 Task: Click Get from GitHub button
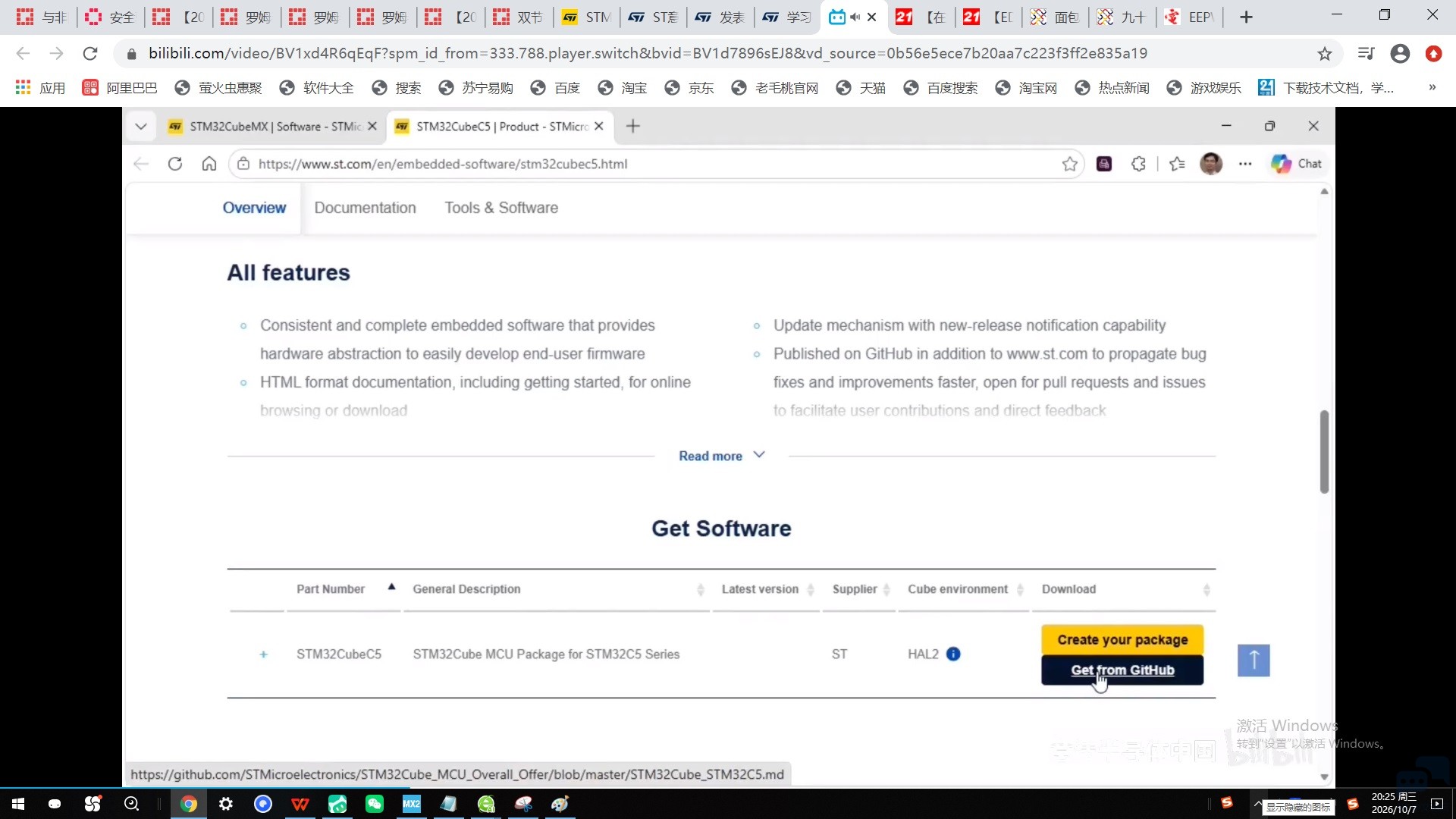click(x=1122, y=670)
